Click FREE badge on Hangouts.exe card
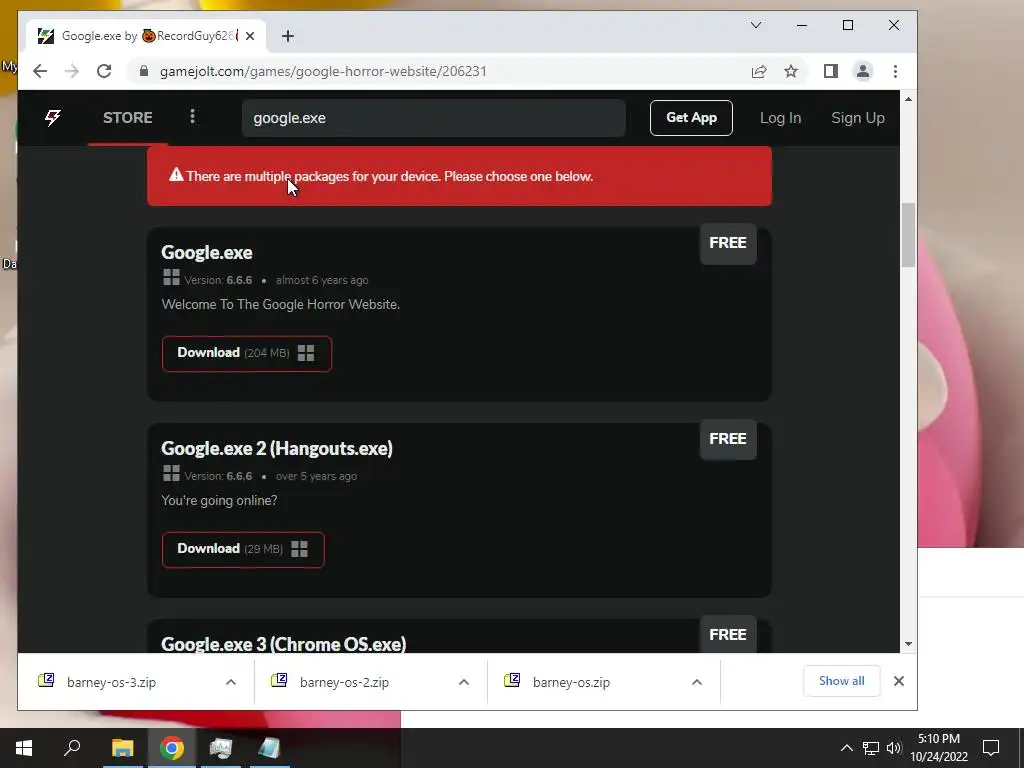This screenshot has height=768, width=1024. tap(728, 439)
